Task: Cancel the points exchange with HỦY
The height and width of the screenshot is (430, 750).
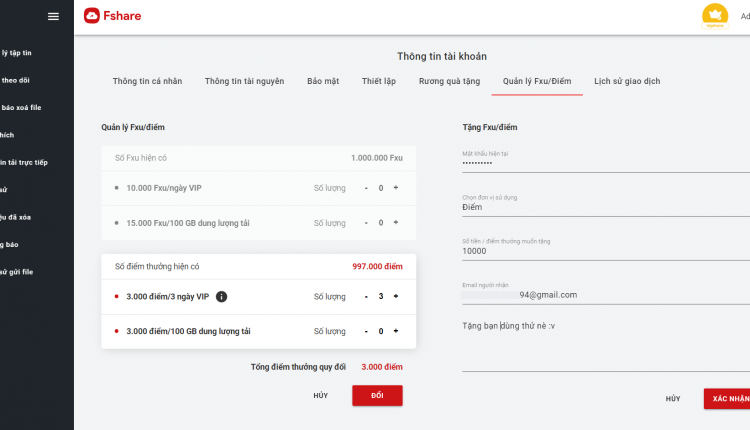Action: coord(320,396)
